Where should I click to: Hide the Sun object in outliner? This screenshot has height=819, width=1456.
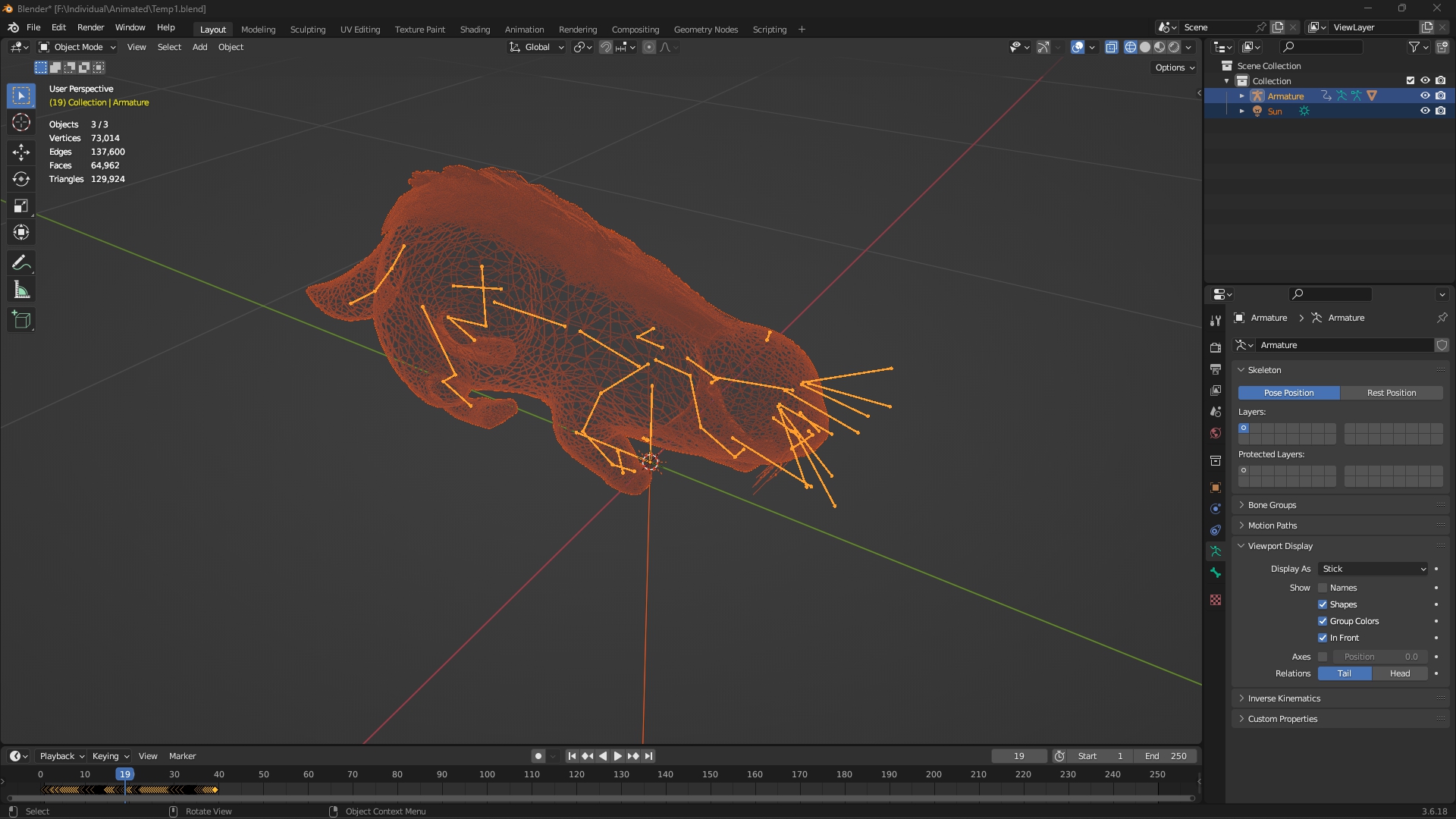pos(1425,111)
